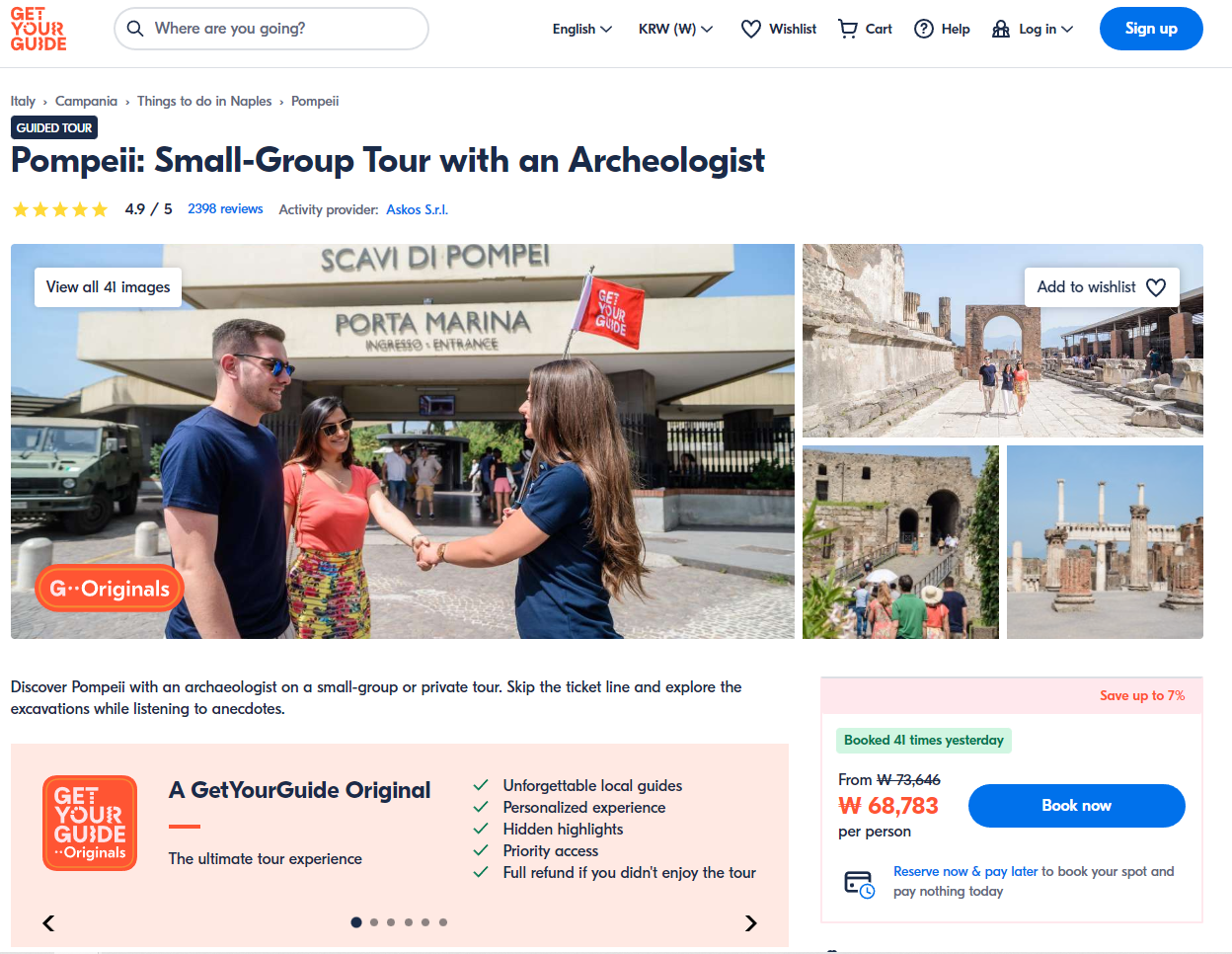Click the search magnifier icon
This screenshot has width=1232, height=954.
point(135,29)
